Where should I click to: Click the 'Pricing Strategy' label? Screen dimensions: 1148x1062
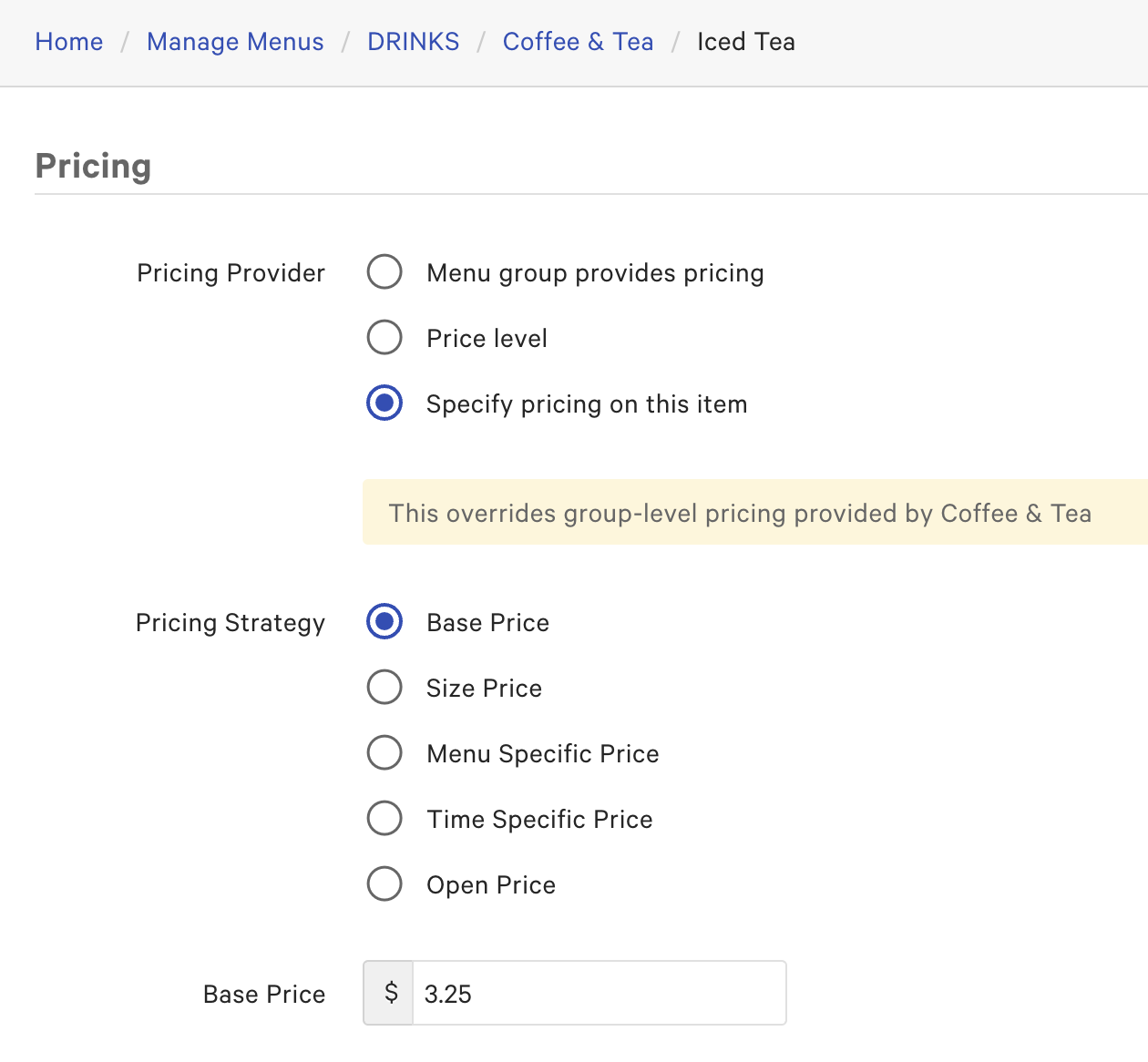click(230, 622)
